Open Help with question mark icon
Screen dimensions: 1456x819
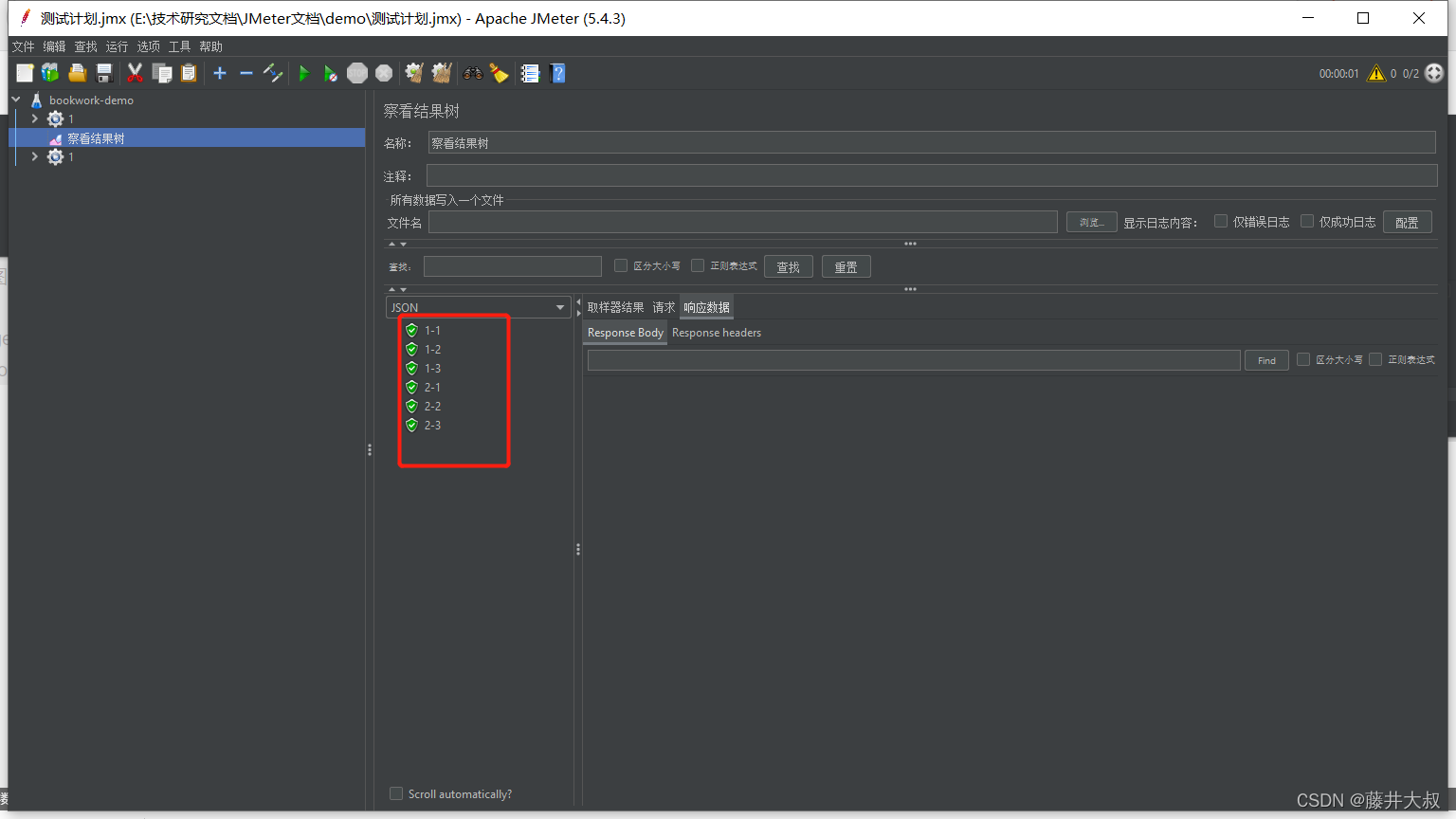557,73
